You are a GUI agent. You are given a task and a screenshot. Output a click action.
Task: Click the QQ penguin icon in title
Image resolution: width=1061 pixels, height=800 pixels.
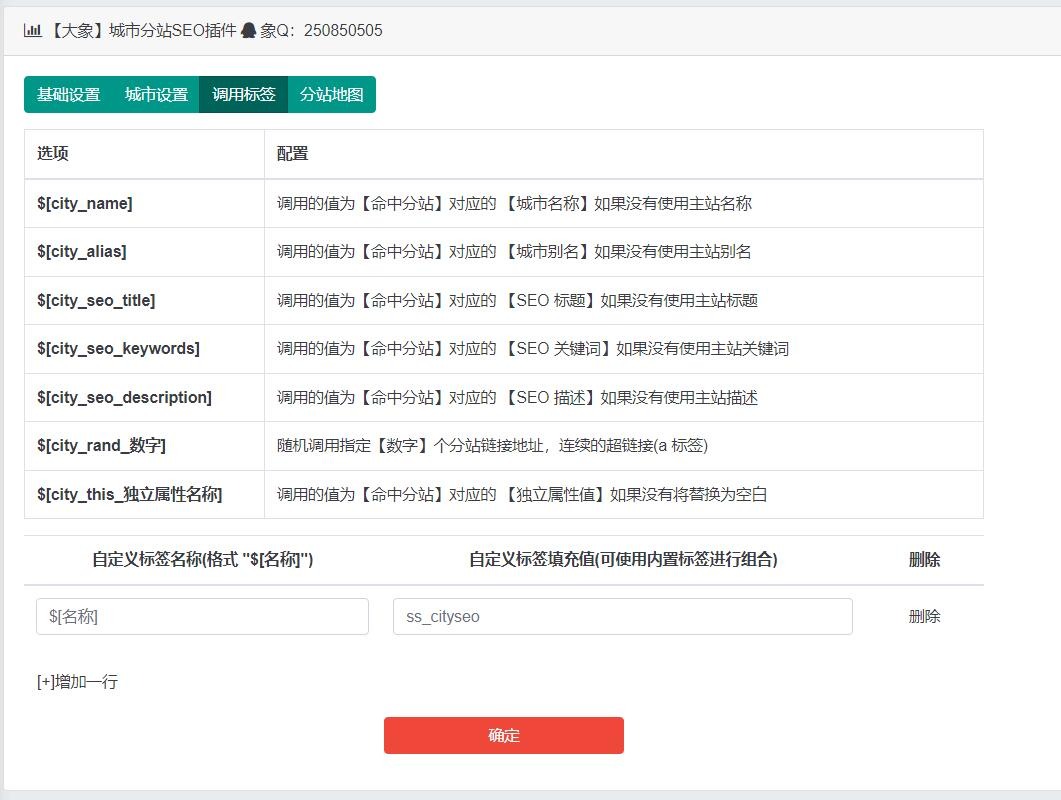pos(249,31)
